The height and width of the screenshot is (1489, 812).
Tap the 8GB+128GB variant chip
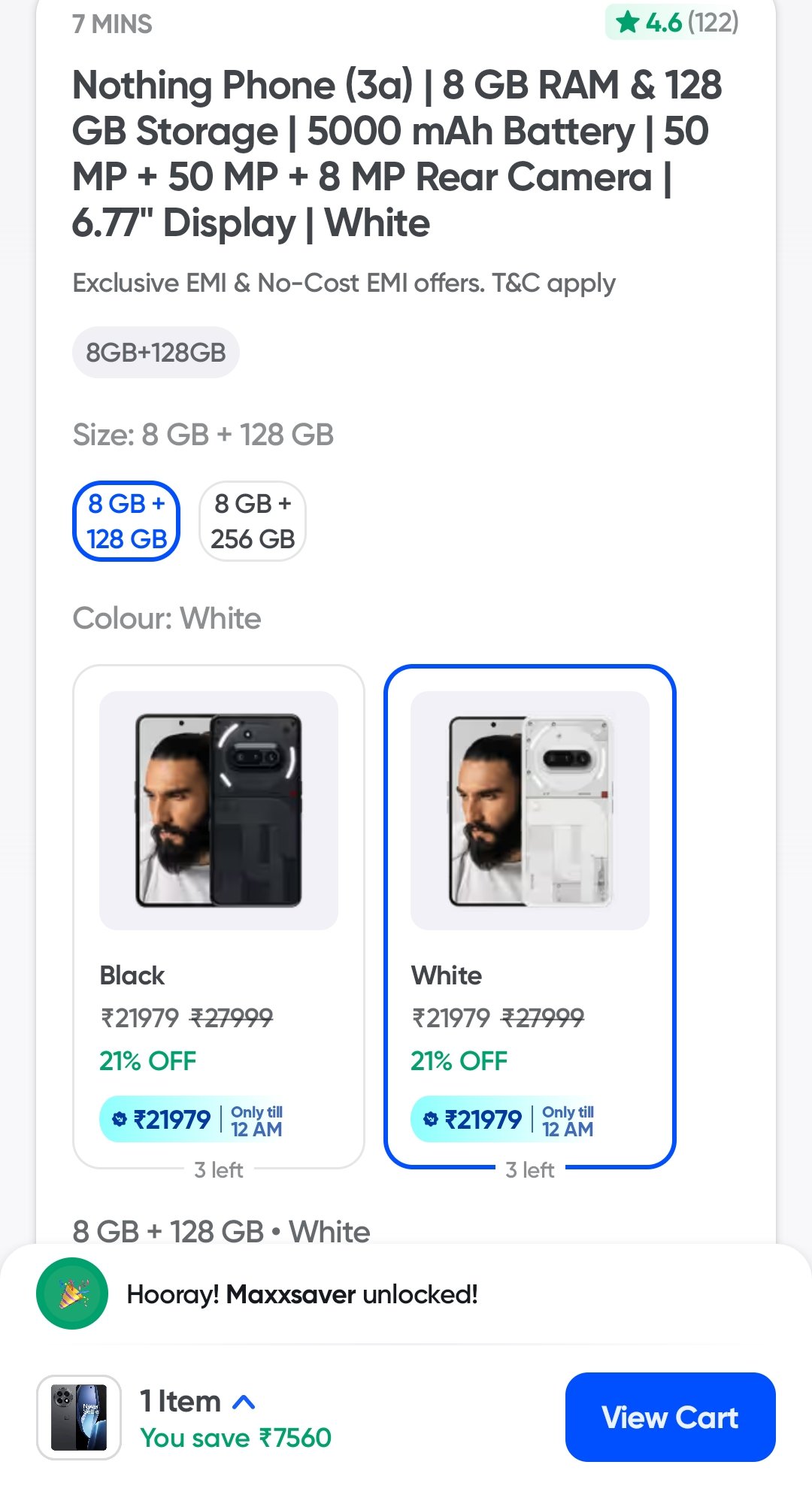point(156,352)
